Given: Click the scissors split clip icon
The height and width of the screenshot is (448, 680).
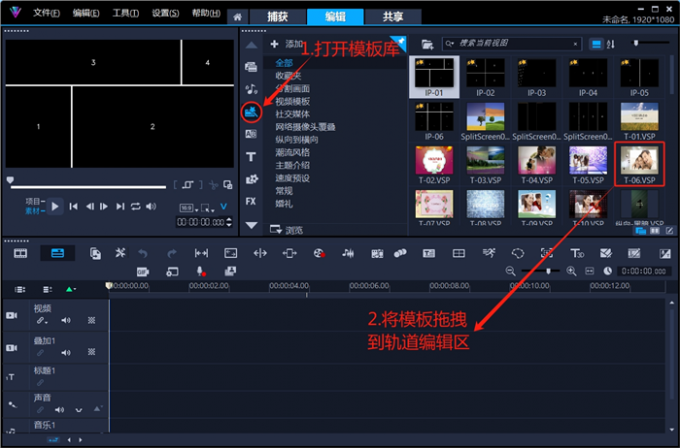Looking at the screenshot, I should click(x=213, y=185).
